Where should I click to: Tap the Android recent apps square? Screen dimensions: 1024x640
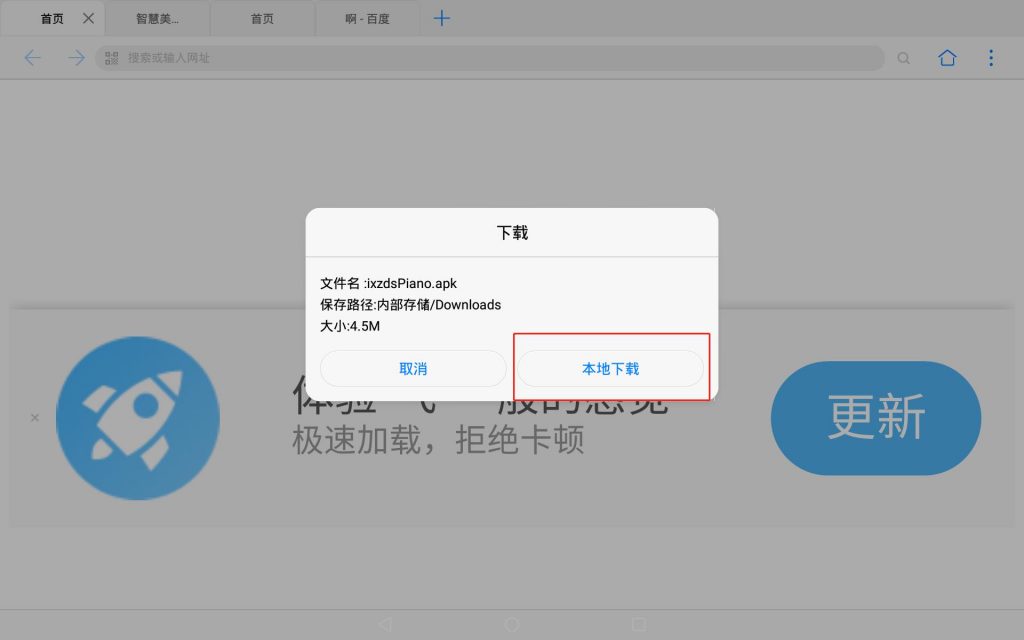(x=639, y=624)
